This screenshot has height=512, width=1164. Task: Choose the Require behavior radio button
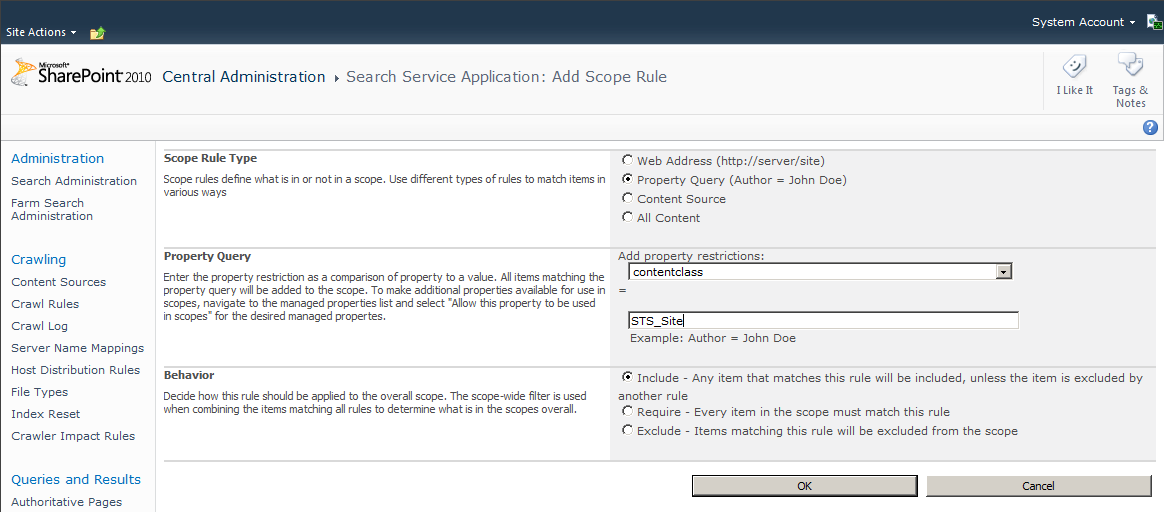628,410
